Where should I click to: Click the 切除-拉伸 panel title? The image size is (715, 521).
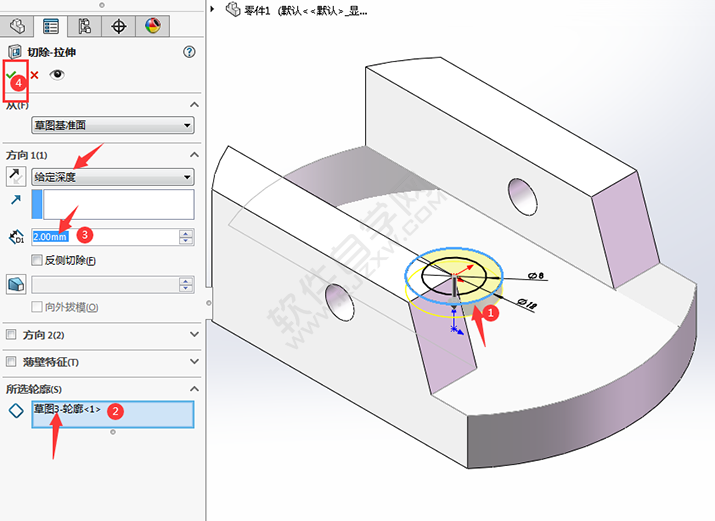point(52,52)
